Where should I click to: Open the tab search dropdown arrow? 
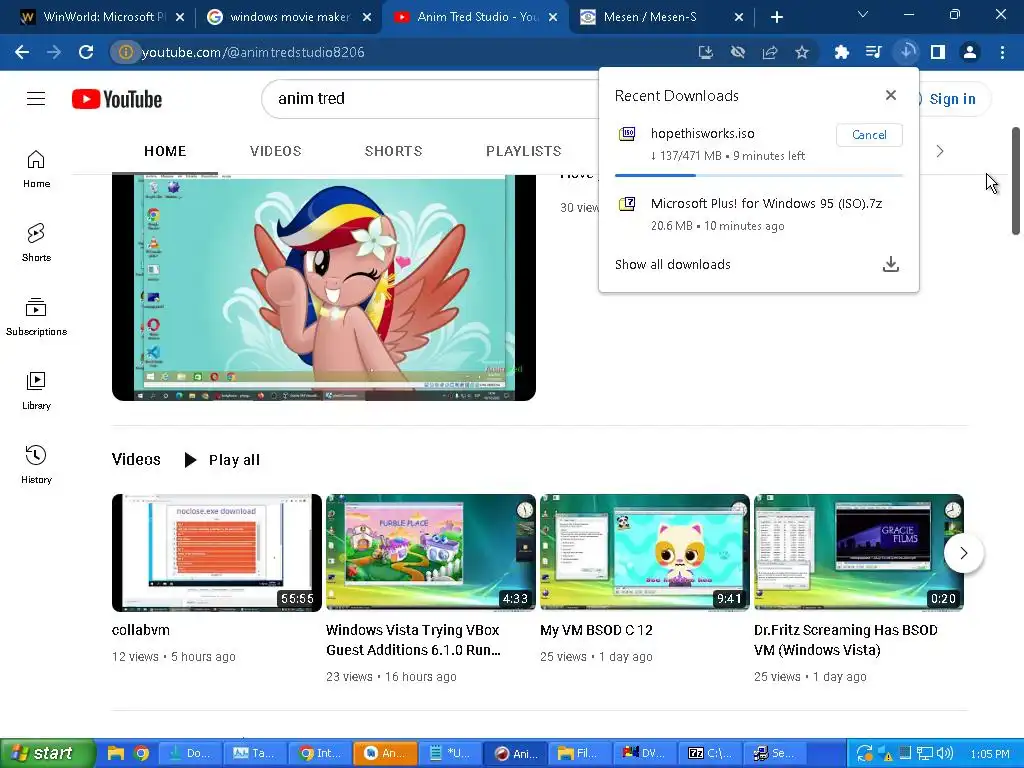tap(863, 14)
